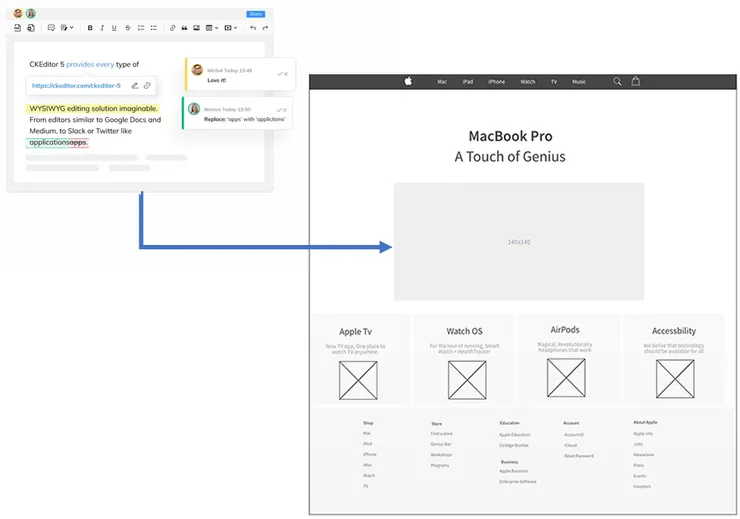Apply italic formatting
The image size is (740, 519).
102,28
